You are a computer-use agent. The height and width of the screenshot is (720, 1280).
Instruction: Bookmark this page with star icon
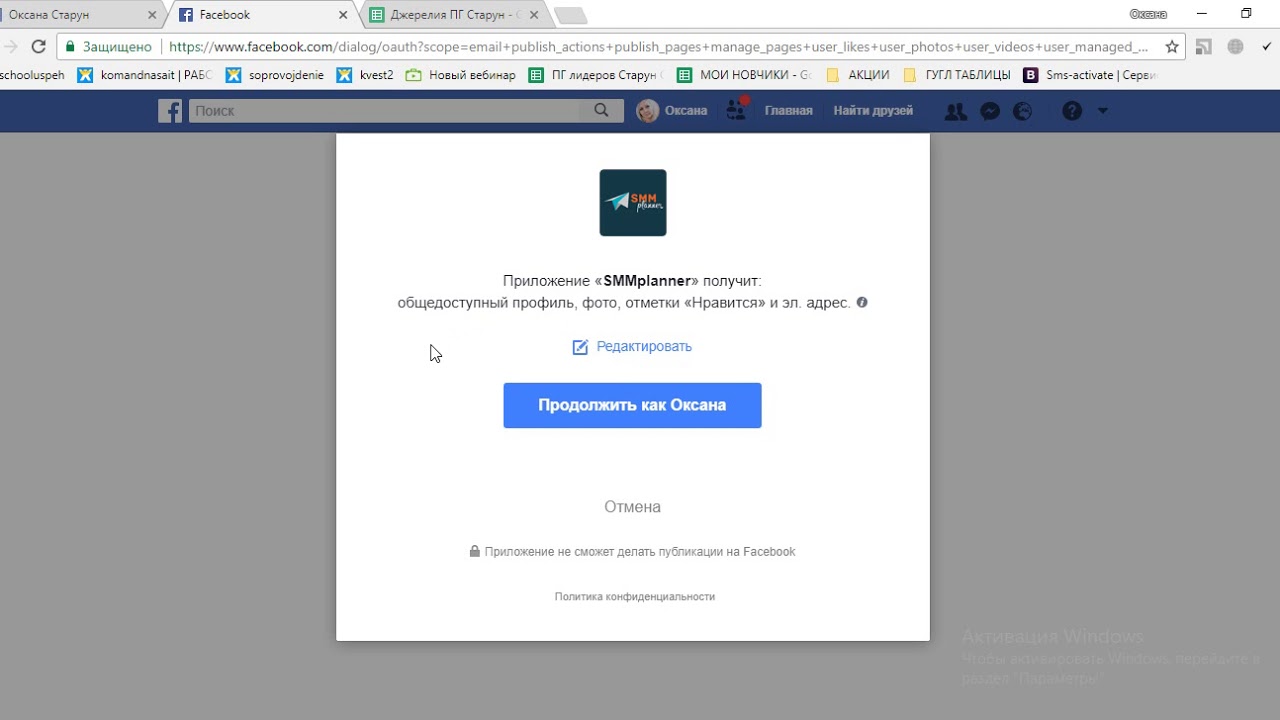1172,47
